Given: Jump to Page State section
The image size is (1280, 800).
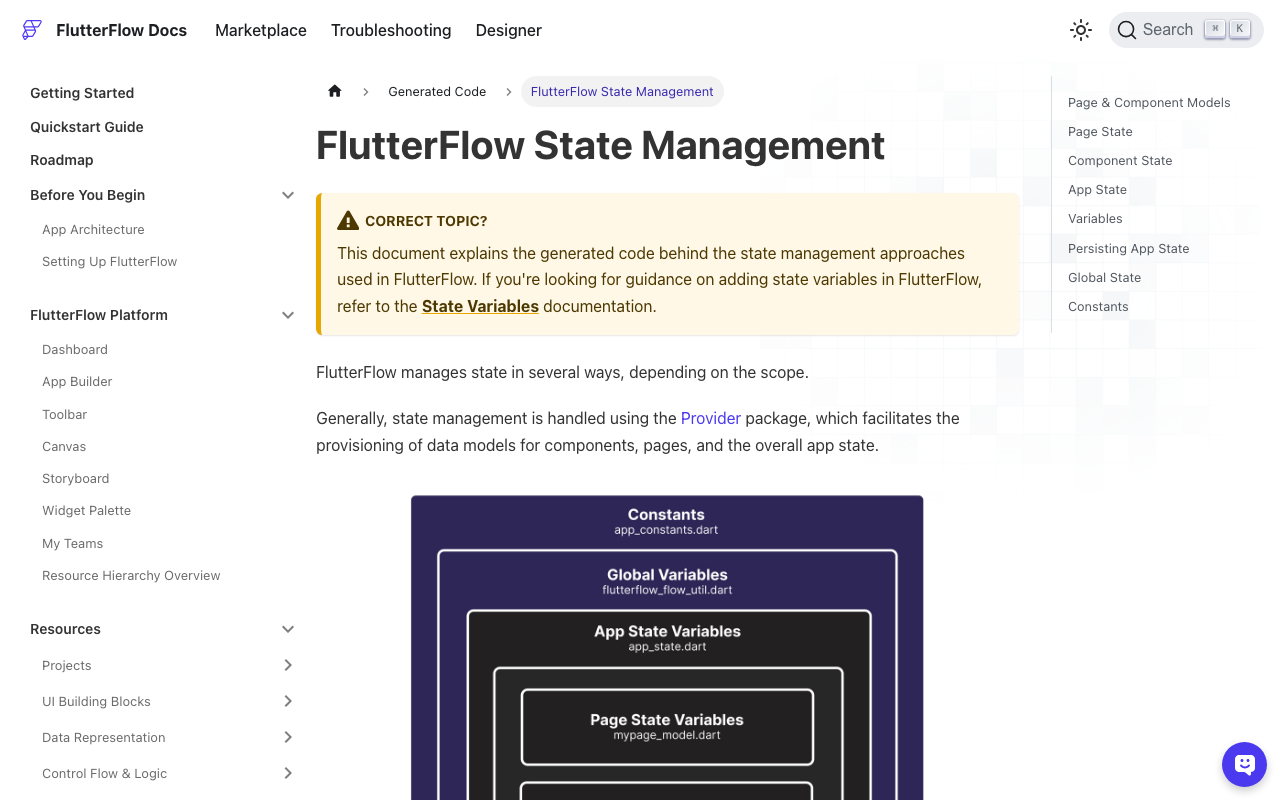Looking at the screenshot, I should coord(1100,131).
